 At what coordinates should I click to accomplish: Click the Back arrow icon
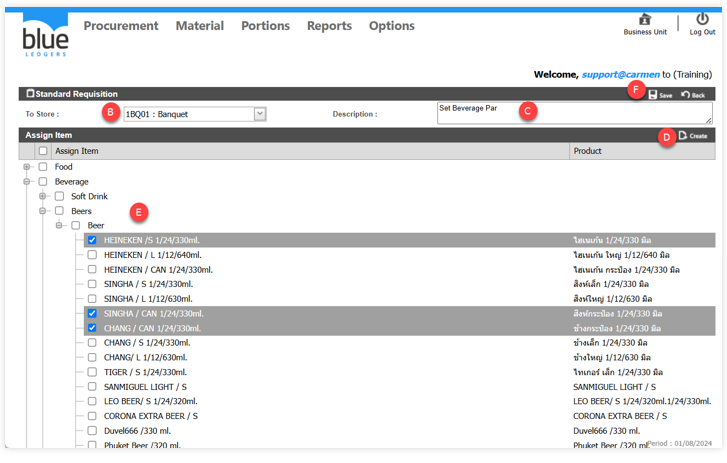click(x=686, y=94)
